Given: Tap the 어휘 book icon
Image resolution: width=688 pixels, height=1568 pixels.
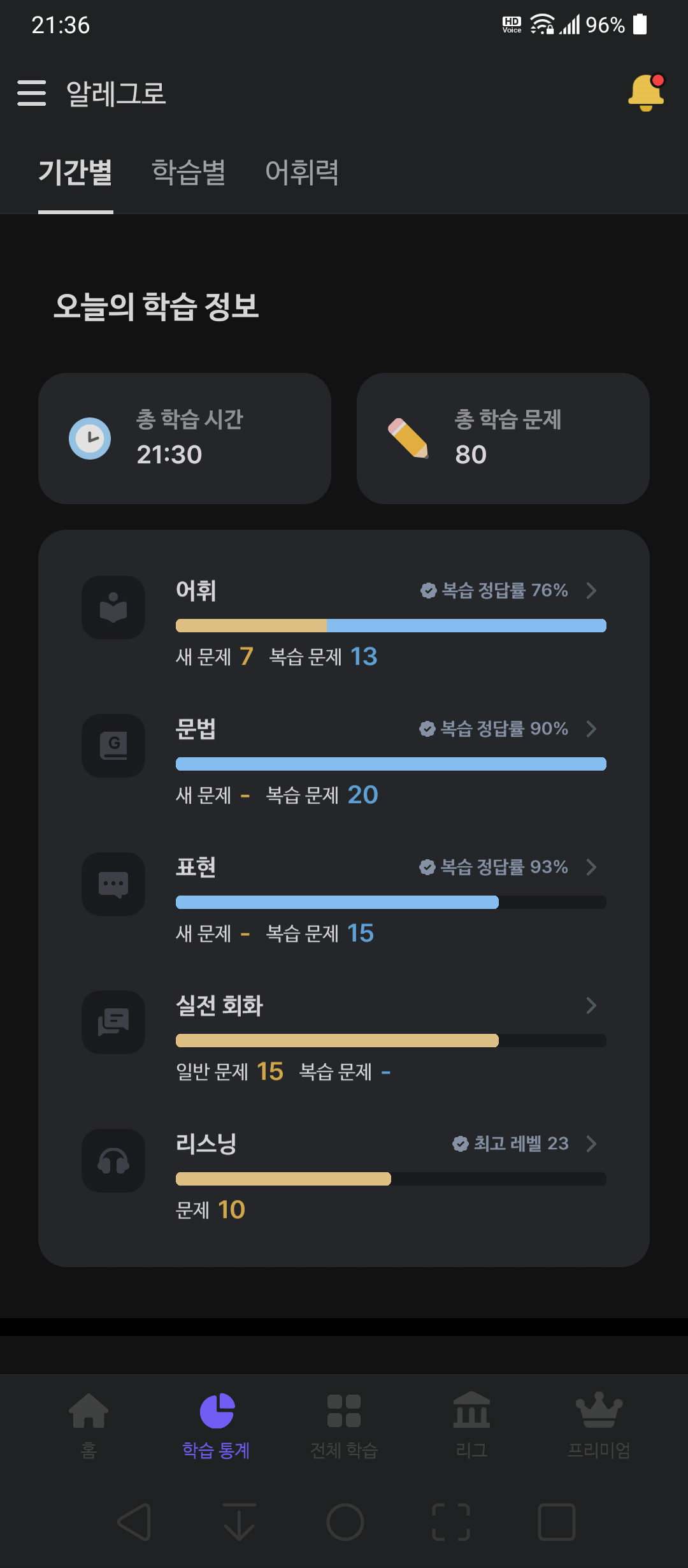Looking at the screenshot, I should (x=113, y=607).
